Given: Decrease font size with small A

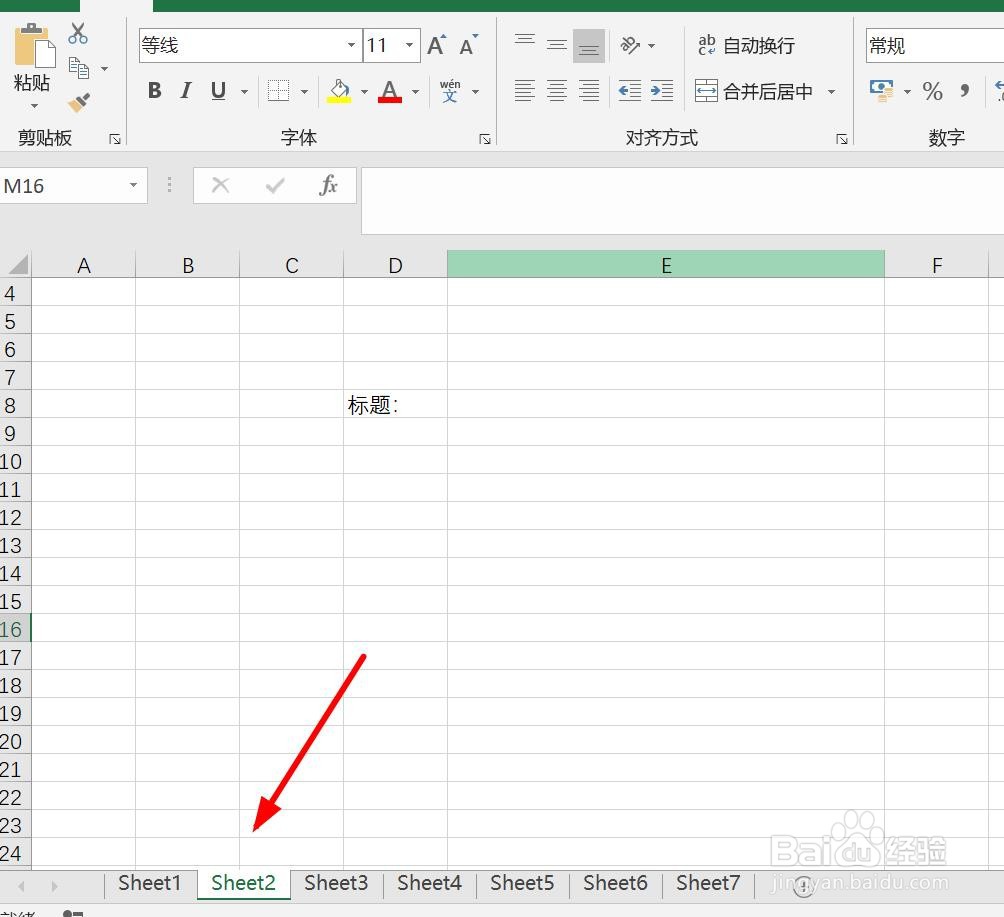Looking at the screenshot, I should 469,45.
